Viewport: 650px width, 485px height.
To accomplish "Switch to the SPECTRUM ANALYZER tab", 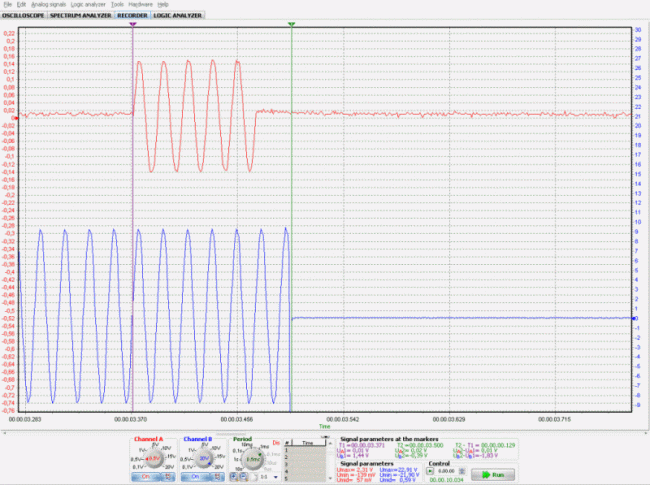I will [80, 16].
